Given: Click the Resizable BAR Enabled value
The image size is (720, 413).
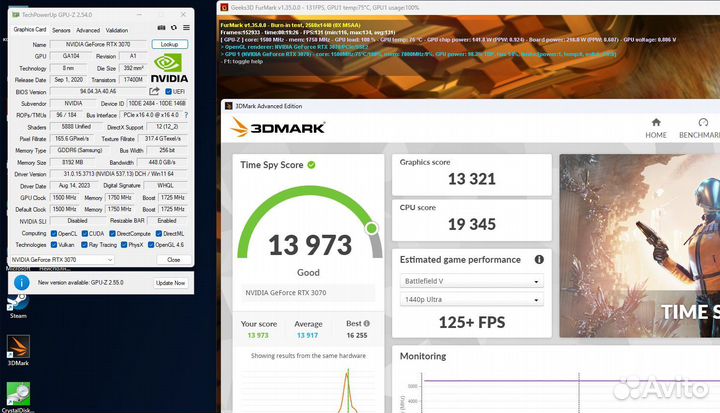Looking at the screenshot, I should pos(167,221).
